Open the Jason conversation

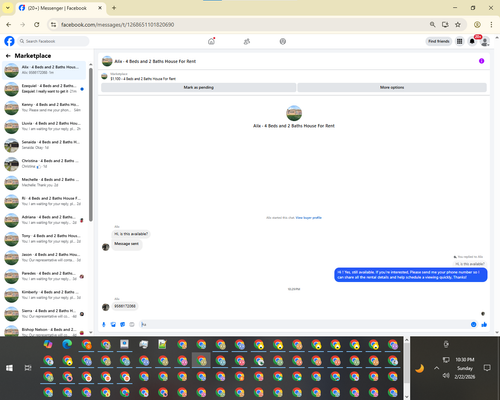pyautogui.click(x=44, y=257)
